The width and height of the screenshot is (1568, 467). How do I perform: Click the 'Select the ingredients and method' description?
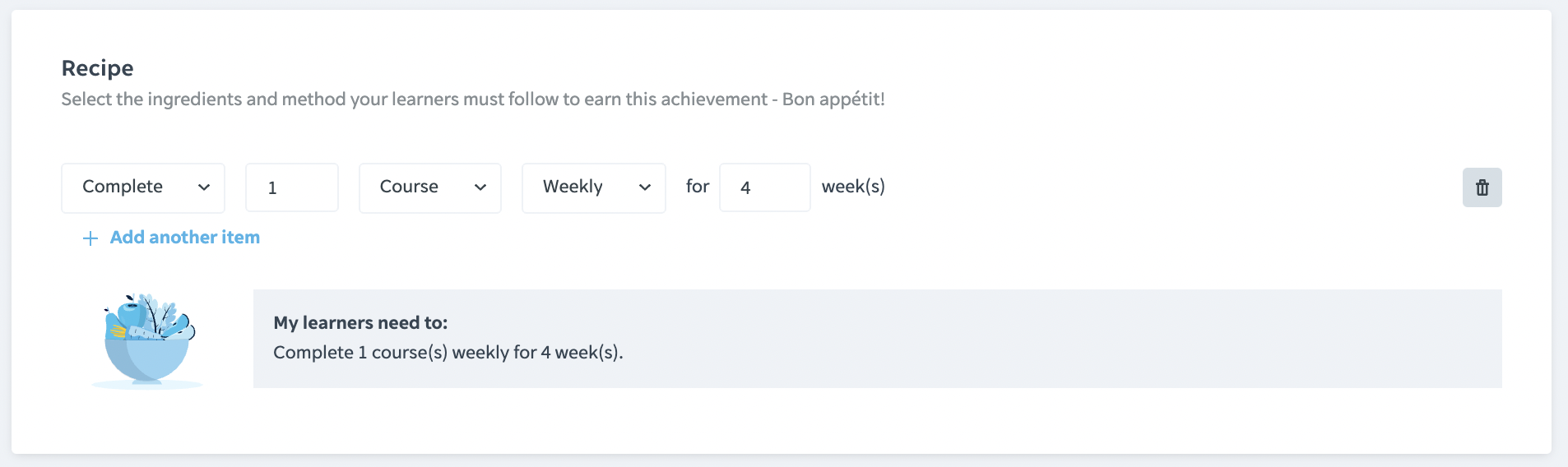pos(473,99)
